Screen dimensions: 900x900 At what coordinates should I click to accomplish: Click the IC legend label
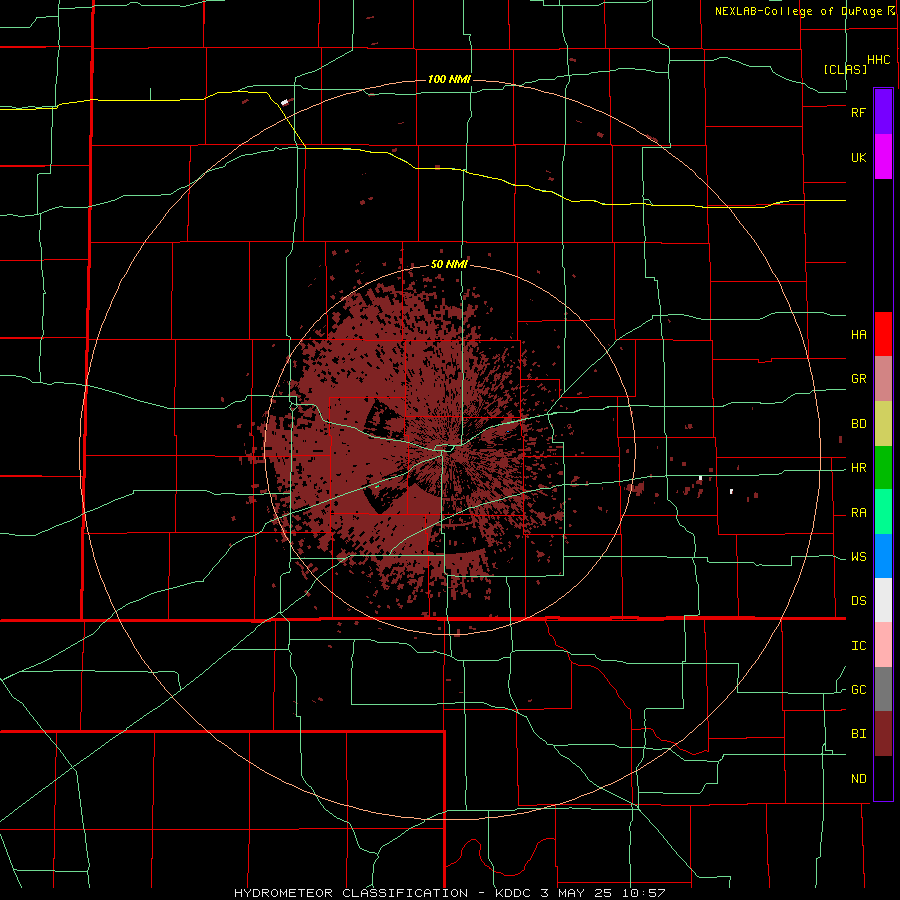(858, 646)
